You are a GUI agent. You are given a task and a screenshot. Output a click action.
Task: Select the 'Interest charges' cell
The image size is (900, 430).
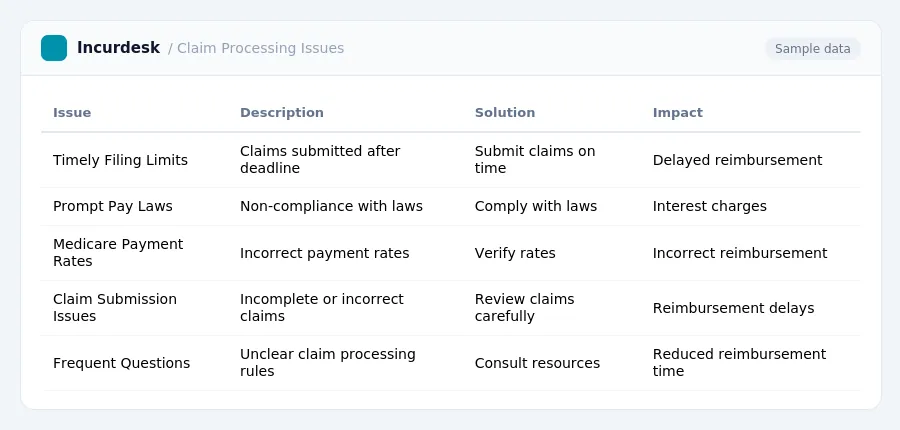click(x=709, y=207)
